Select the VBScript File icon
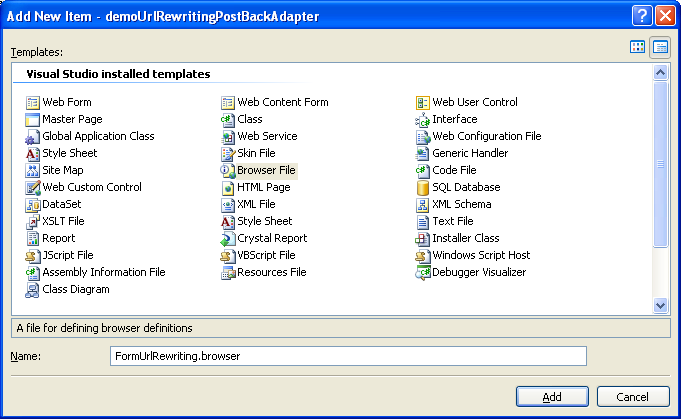Screen dimensions: 681x419 click(228, 255)
